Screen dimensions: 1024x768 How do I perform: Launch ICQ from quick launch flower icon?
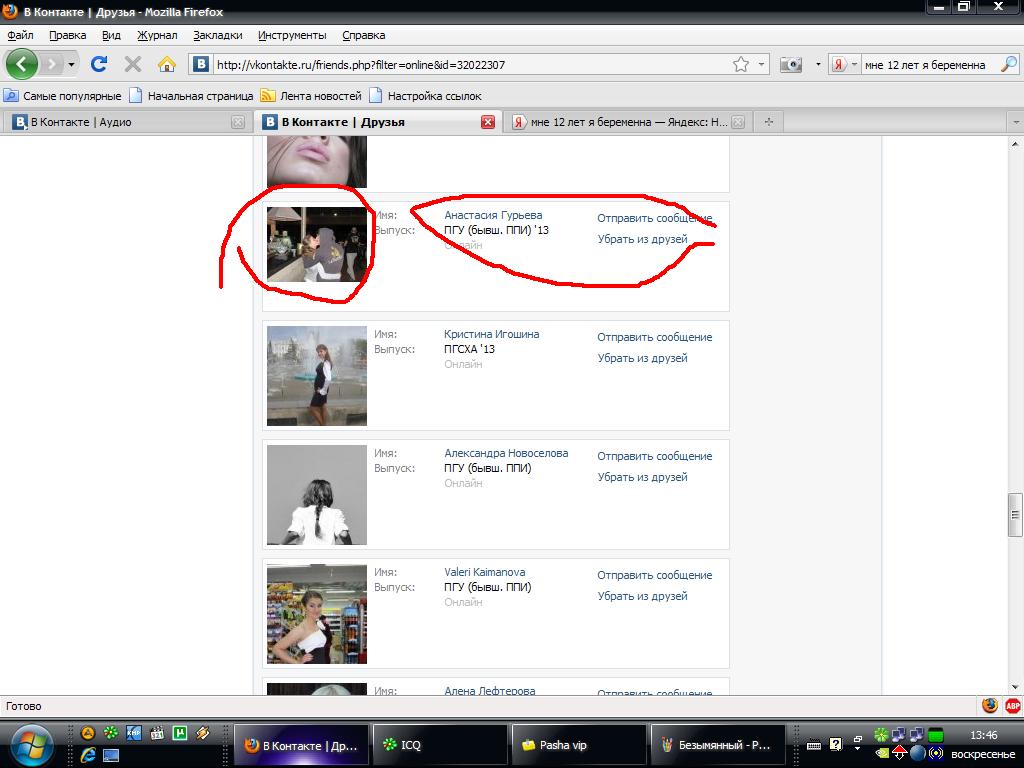click(111, 733)
